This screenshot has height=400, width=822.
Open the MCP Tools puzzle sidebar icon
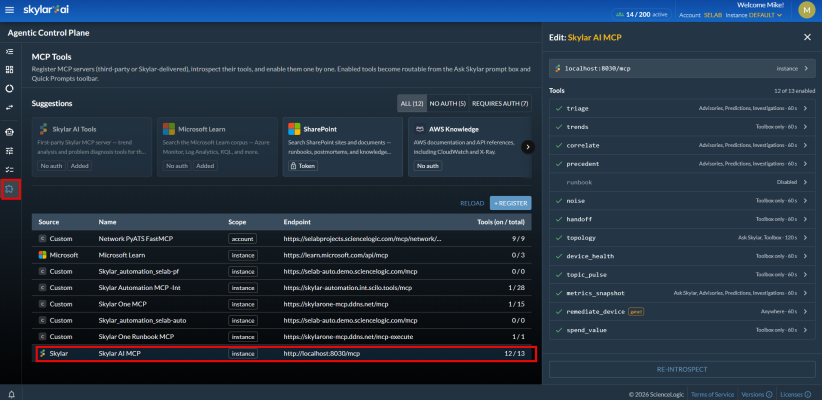10,189
